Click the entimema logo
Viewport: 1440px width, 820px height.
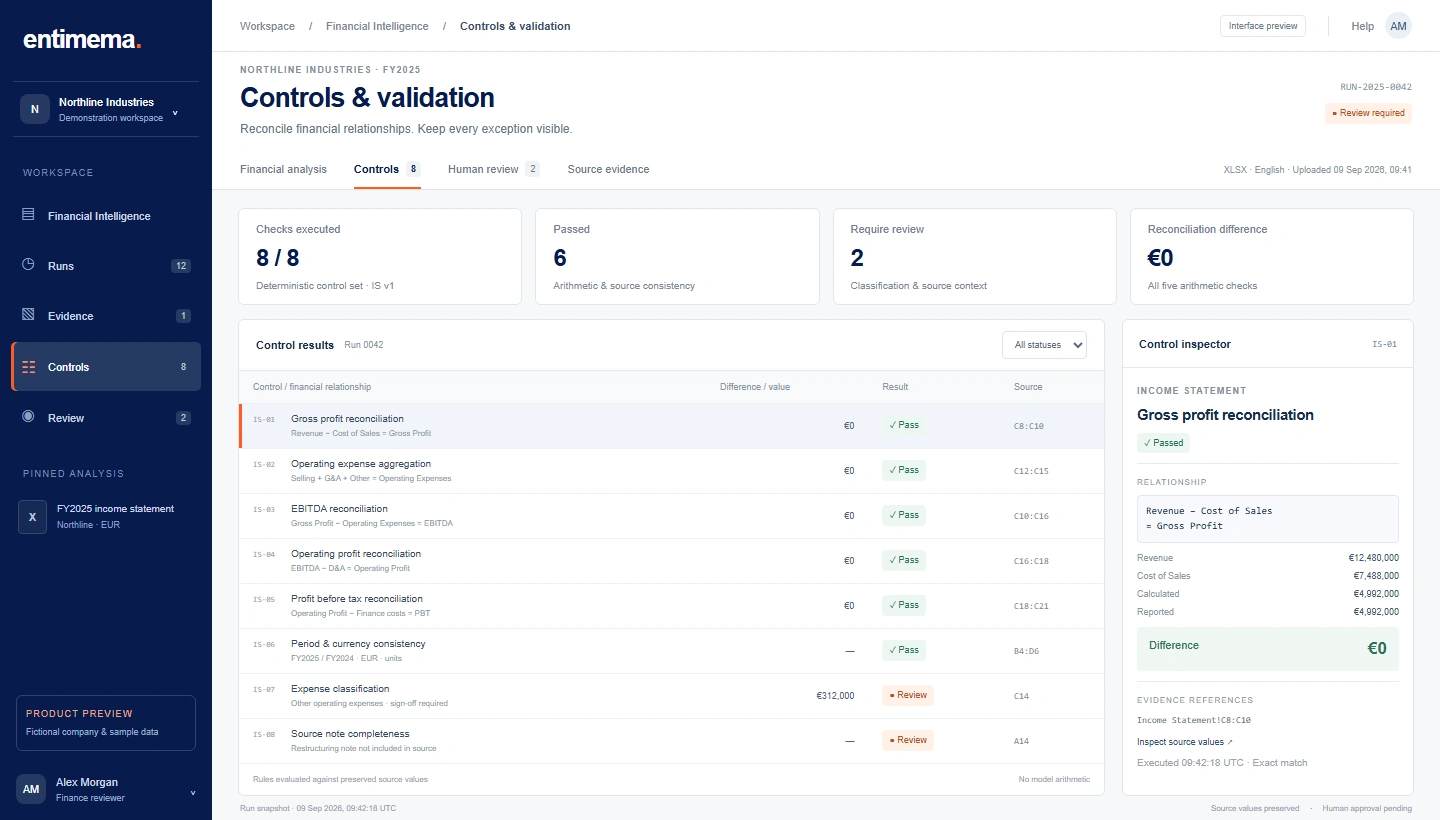tap(82, 40)
